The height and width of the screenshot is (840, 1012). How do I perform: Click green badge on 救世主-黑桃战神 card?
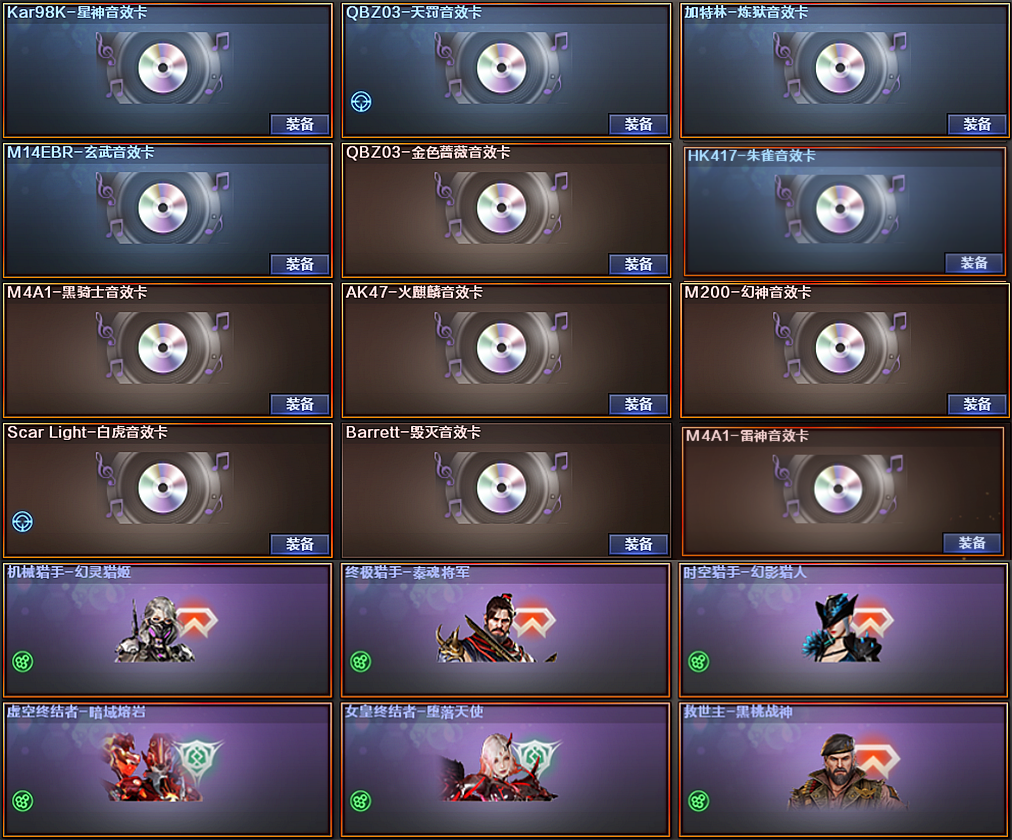(699, 801)
